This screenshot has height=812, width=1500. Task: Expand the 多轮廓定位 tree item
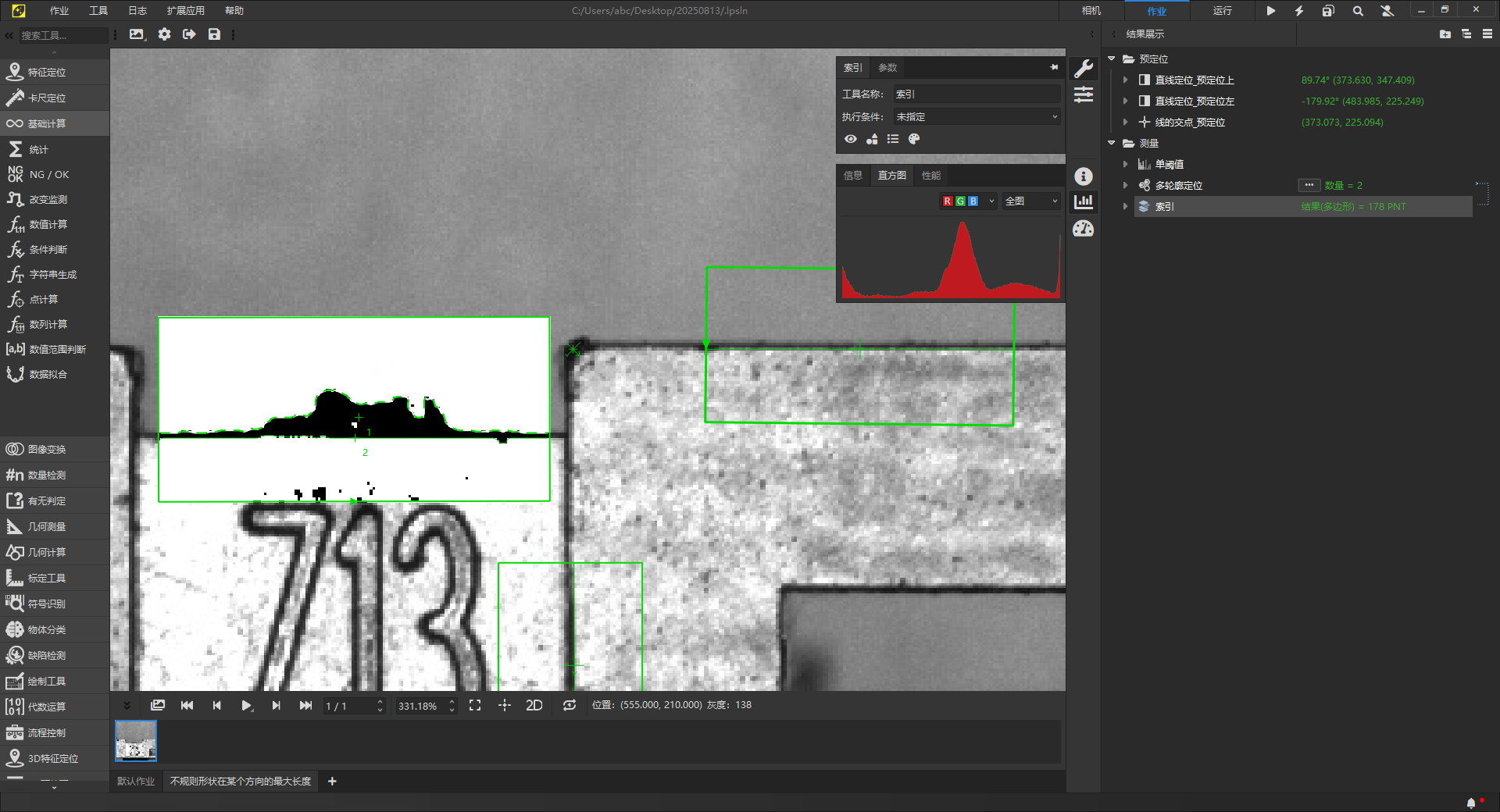[x=1125, y=186]
